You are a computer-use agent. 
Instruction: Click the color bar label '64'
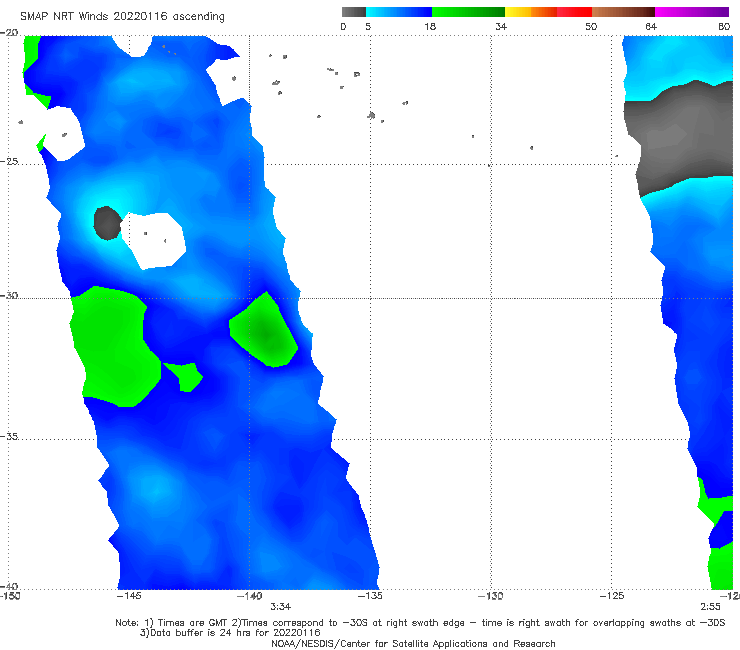(651, 26)
